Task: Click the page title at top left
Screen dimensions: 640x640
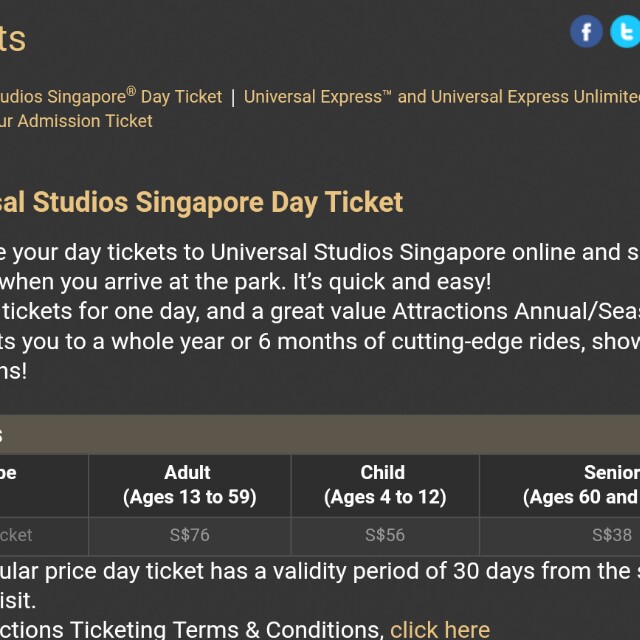Action: coord(13,39)
